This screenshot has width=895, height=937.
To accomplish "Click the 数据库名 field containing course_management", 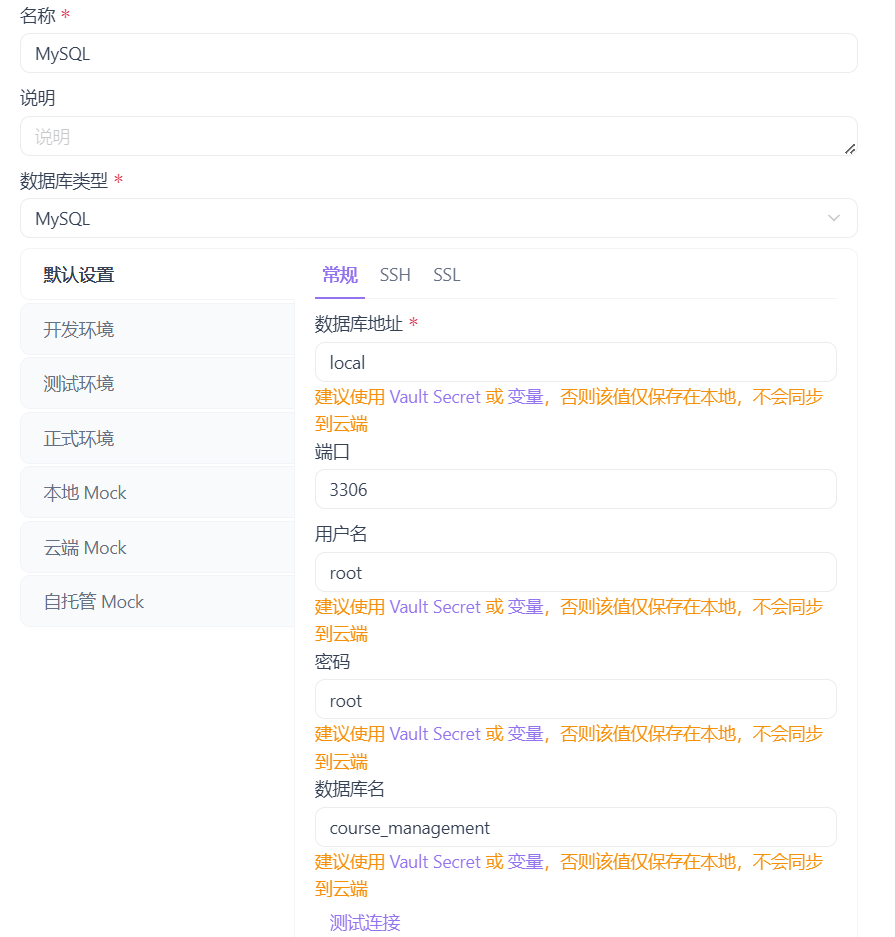I will [x=575, y=828].
